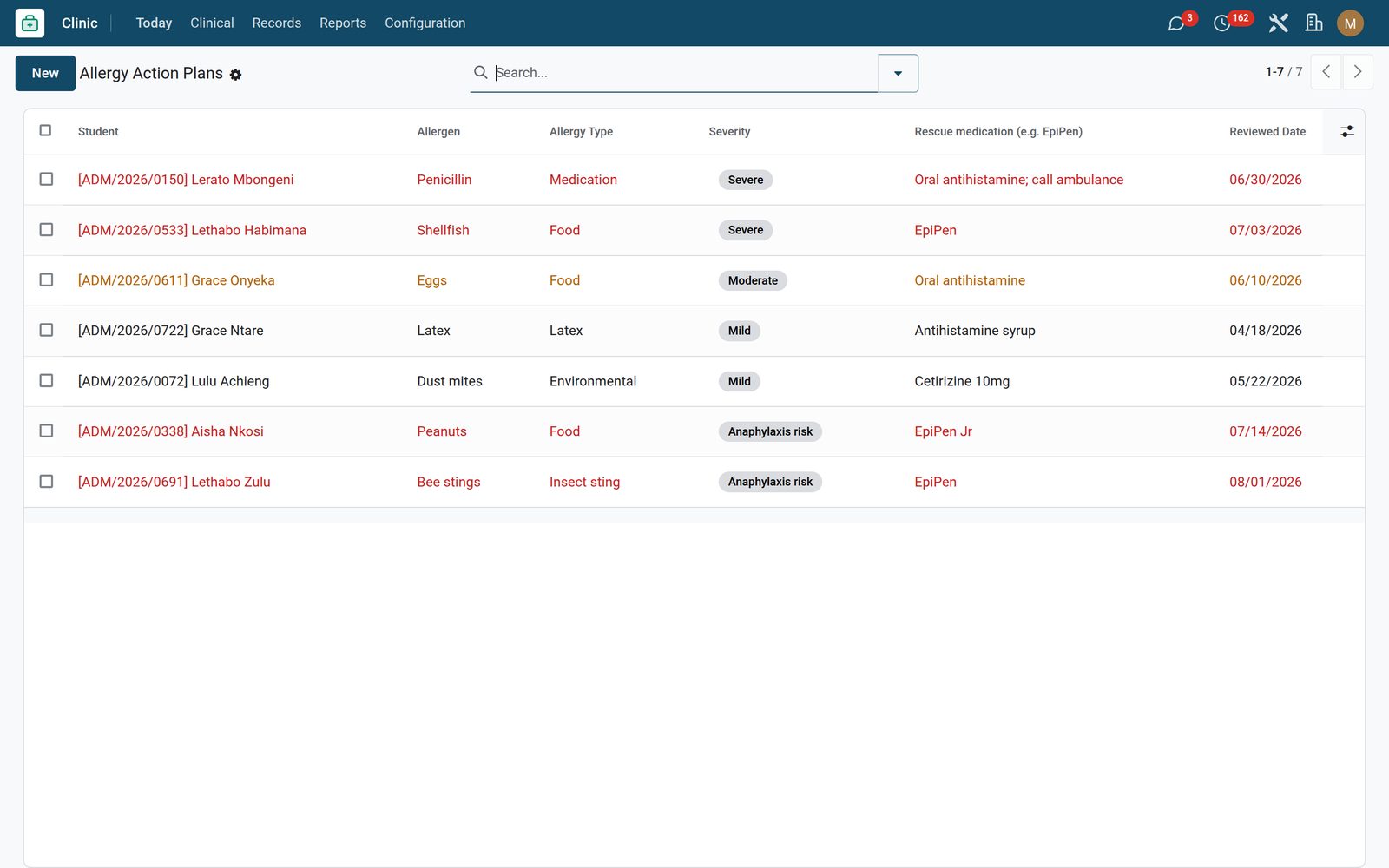Open the Clinic app home icon

(30, 23)
